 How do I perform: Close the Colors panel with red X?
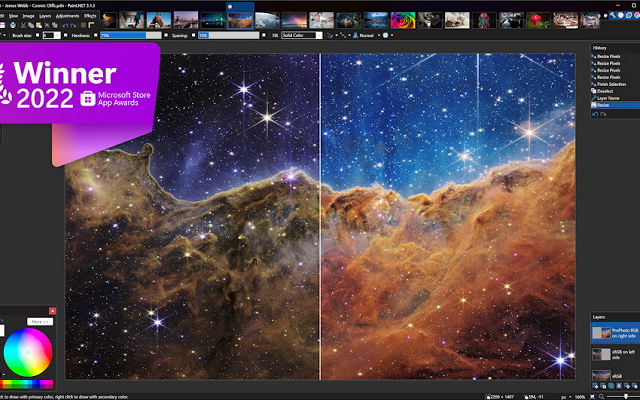52,311
